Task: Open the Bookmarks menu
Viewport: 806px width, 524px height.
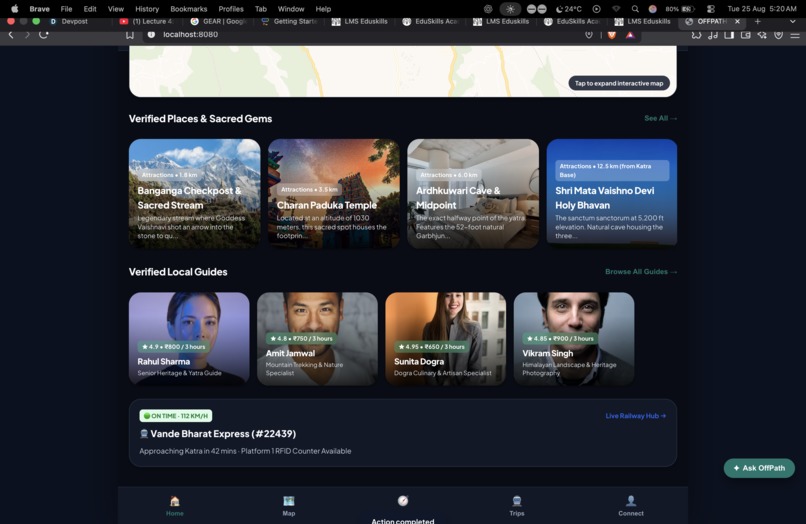Action: 189,9
